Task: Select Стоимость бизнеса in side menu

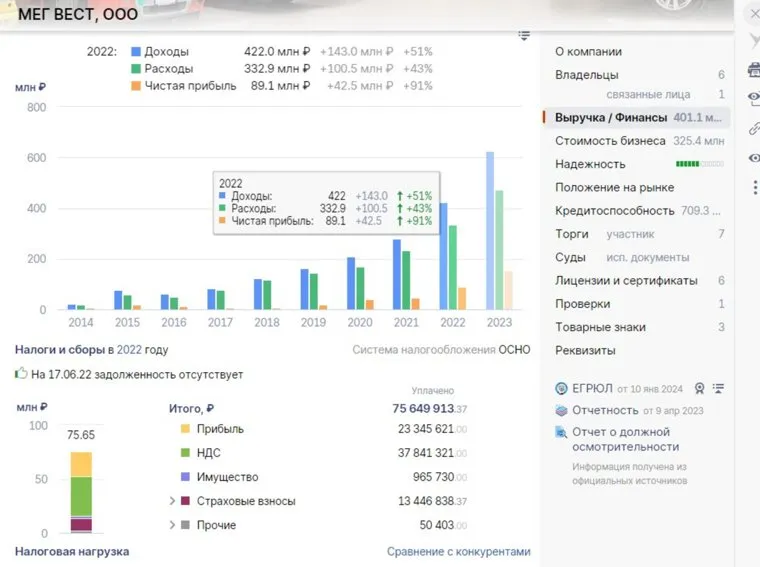Action: pyautogui.click(x=610, y=141)
